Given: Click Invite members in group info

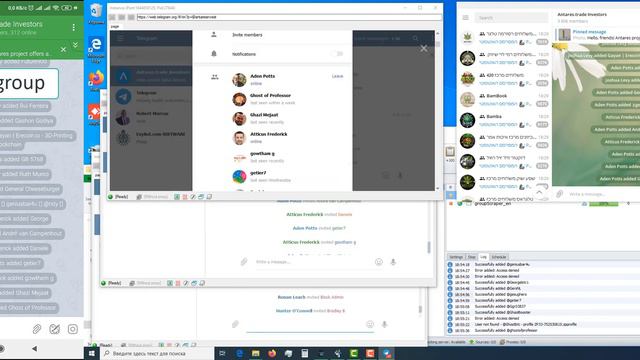Looking at the screenshot, I should click(247, 35).
